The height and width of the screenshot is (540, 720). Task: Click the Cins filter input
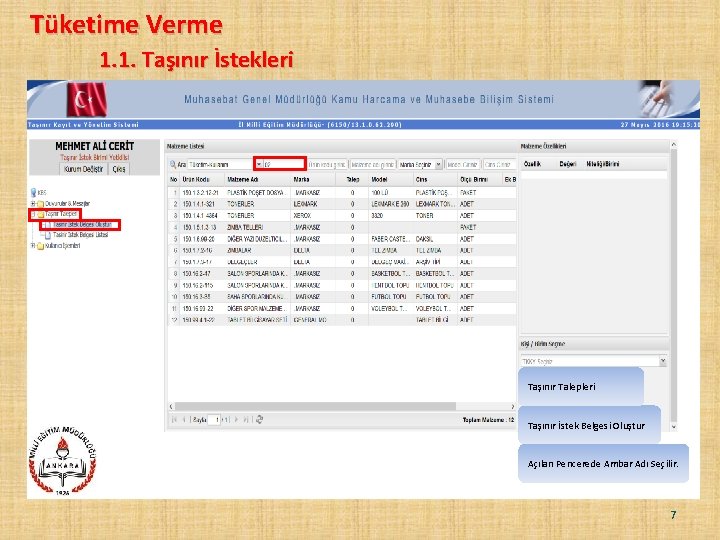tap(499, 164)
